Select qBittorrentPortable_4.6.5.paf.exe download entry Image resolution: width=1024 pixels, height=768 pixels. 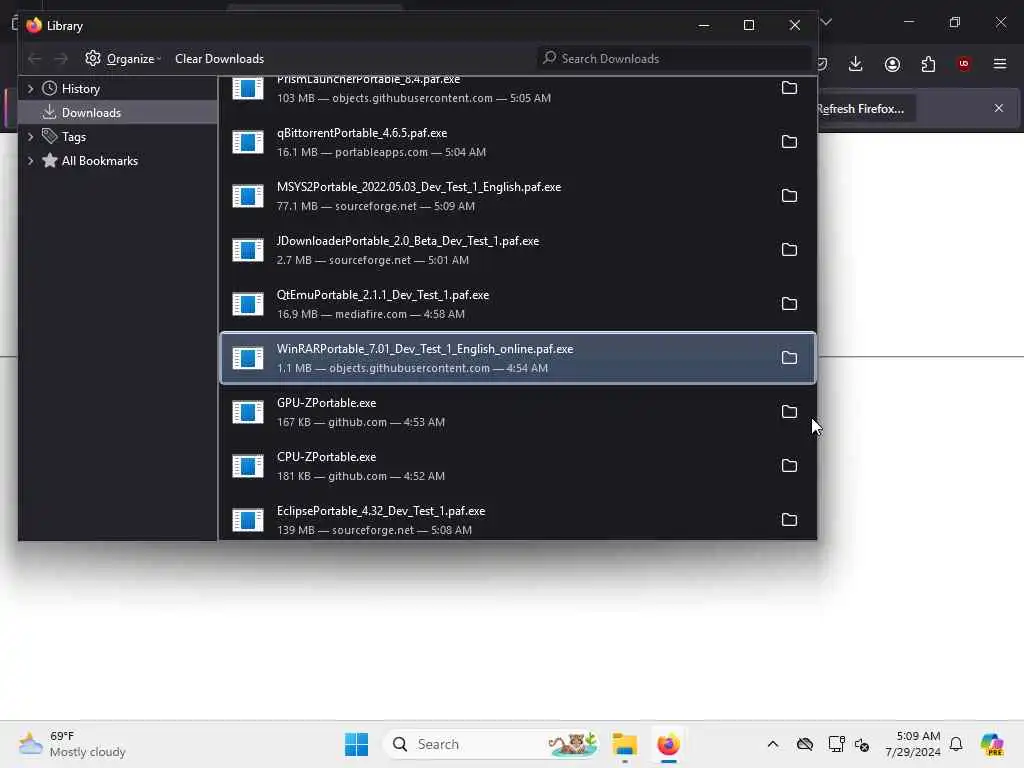[x=518, y=142]
